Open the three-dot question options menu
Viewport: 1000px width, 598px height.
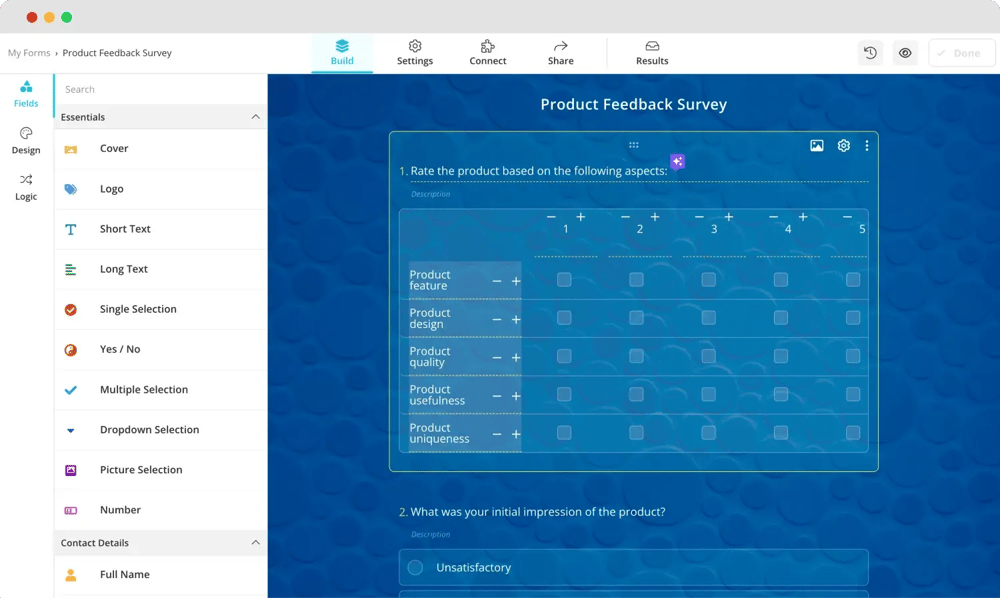(866, 146)
